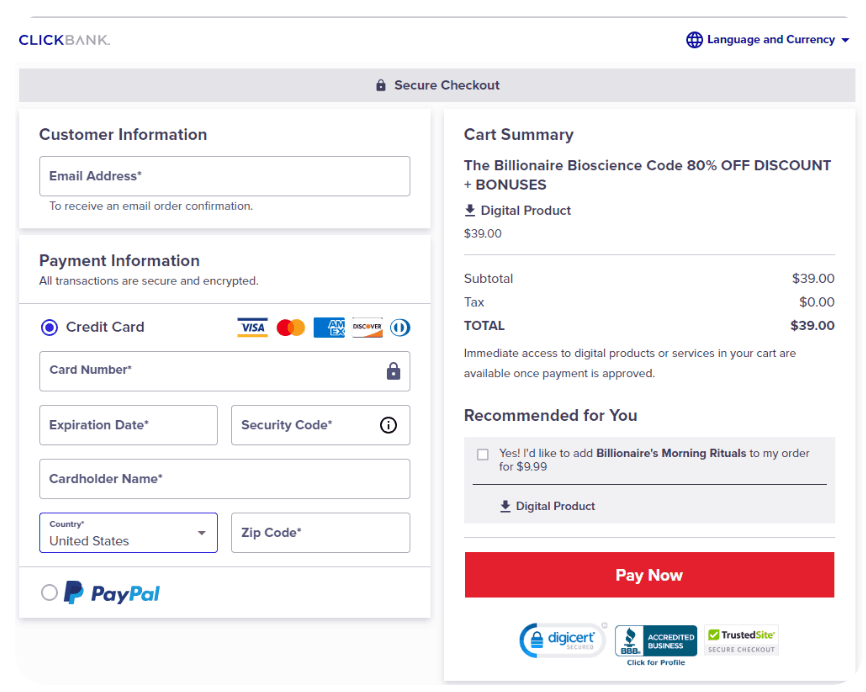Image resolution: width=866 pixels, height=692 pixels.
Task: Click the American Express icon
Action: point(328,327)
